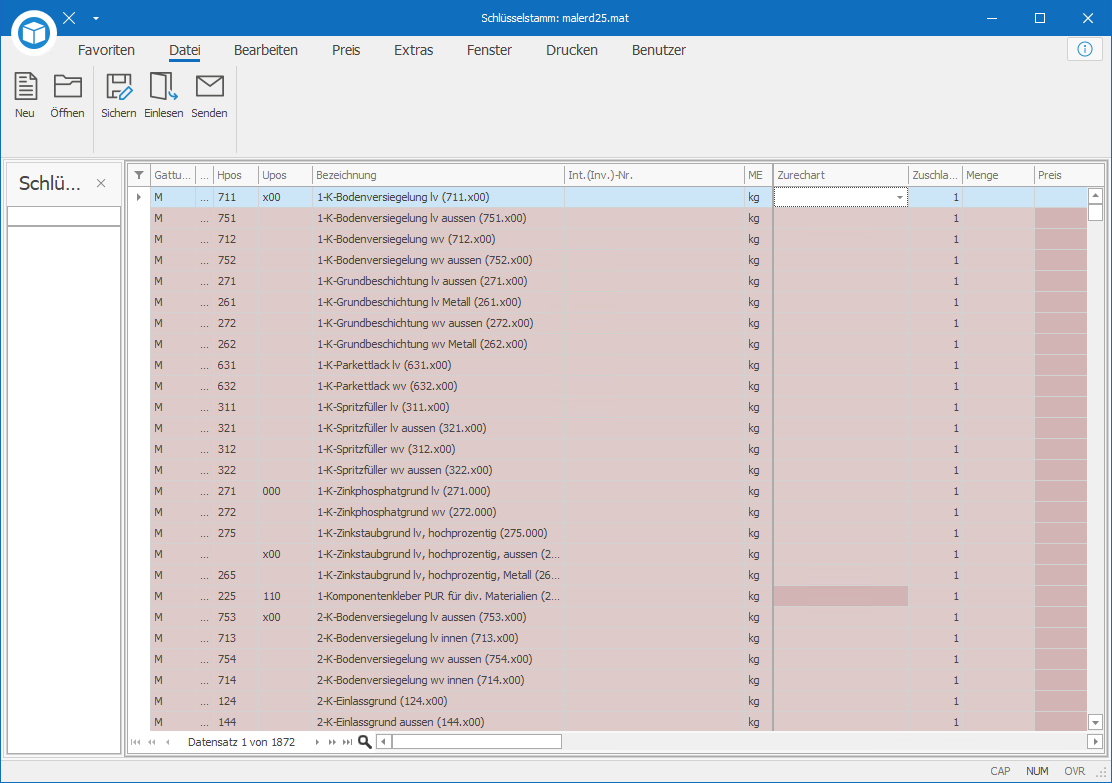This screenshot has height=783, width=1112.
Task: Open the Benutzer tab
Action: coord(659,50)
